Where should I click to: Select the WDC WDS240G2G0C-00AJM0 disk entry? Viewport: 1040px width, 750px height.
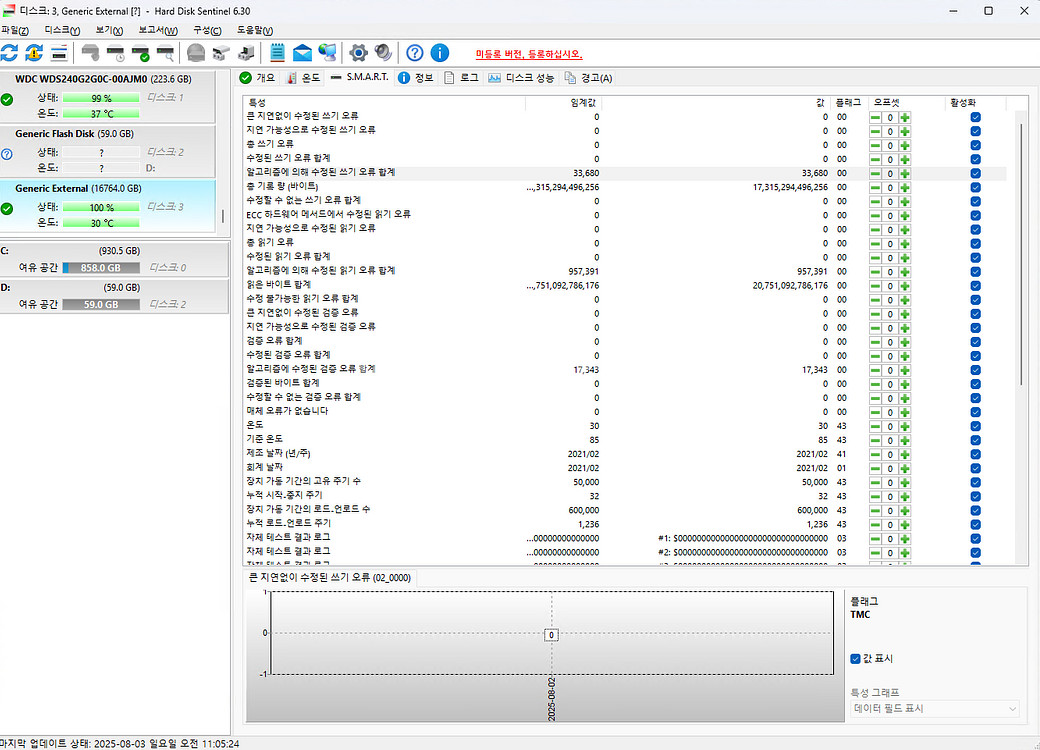tap(107, 96)
